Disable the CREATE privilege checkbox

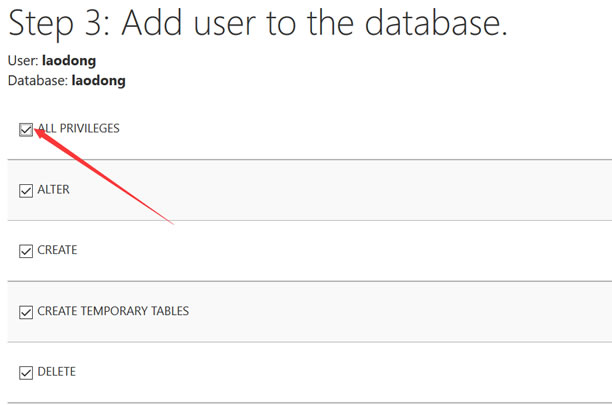[x=26, y=251]
